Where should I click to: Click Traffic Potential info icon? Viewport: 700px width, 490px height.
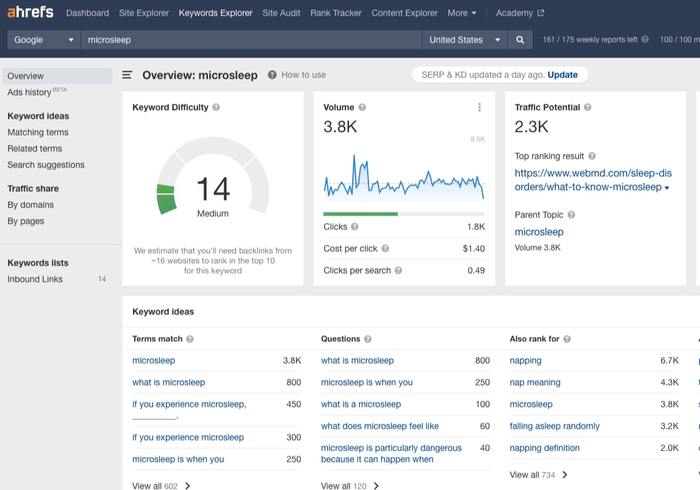coord(588,108)
